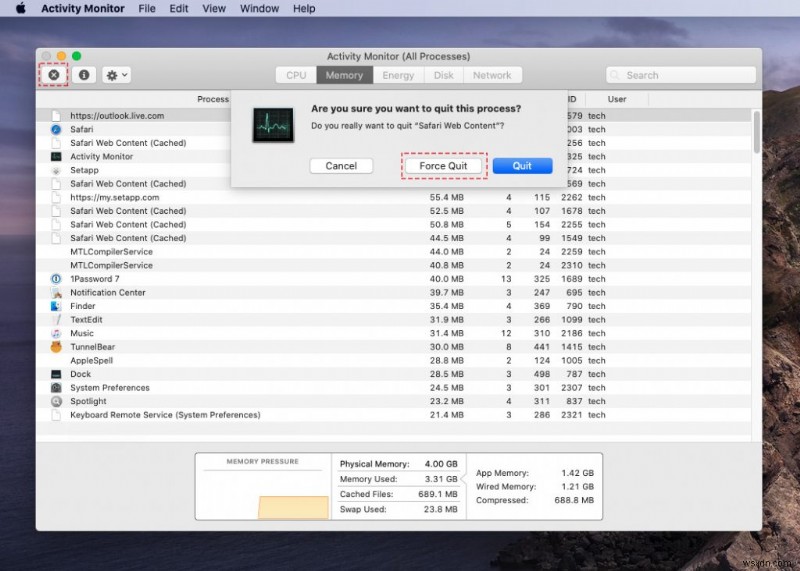Sort by the User column header
The height and width of the screenshot is (571, 800).
tap(617, 99)
